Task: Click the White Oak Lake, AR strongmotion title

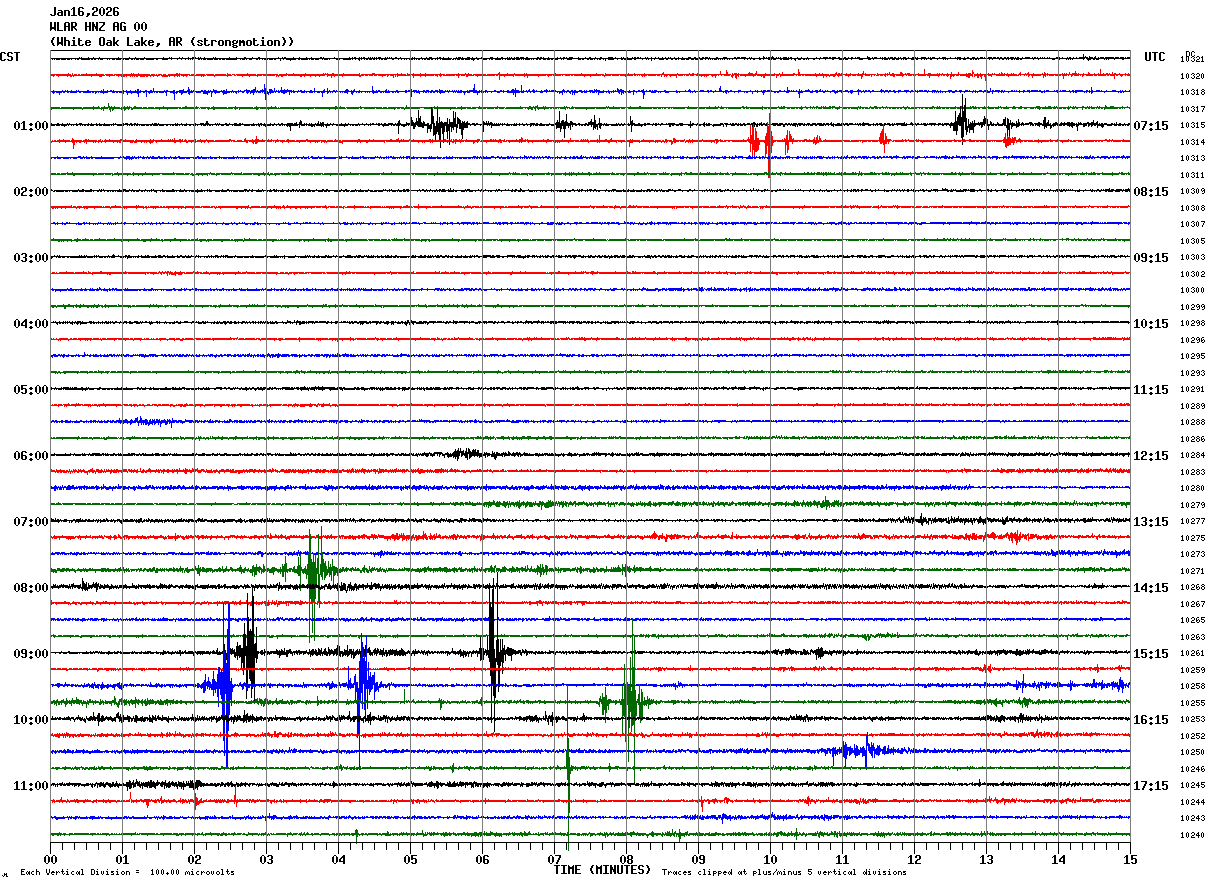Action: point(172,42)
